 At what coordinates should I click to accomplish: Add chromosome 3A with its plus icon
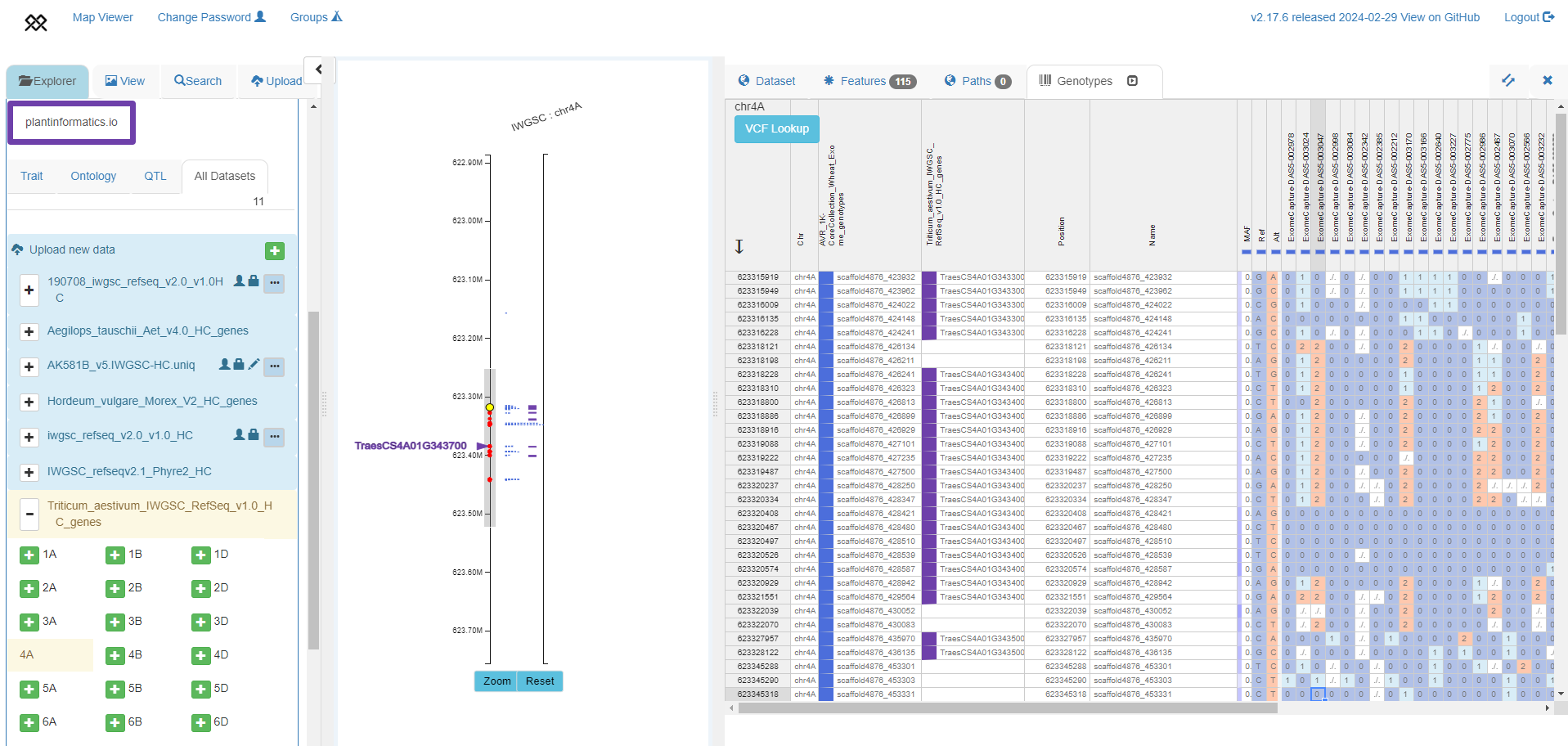(x=29, y=622)
